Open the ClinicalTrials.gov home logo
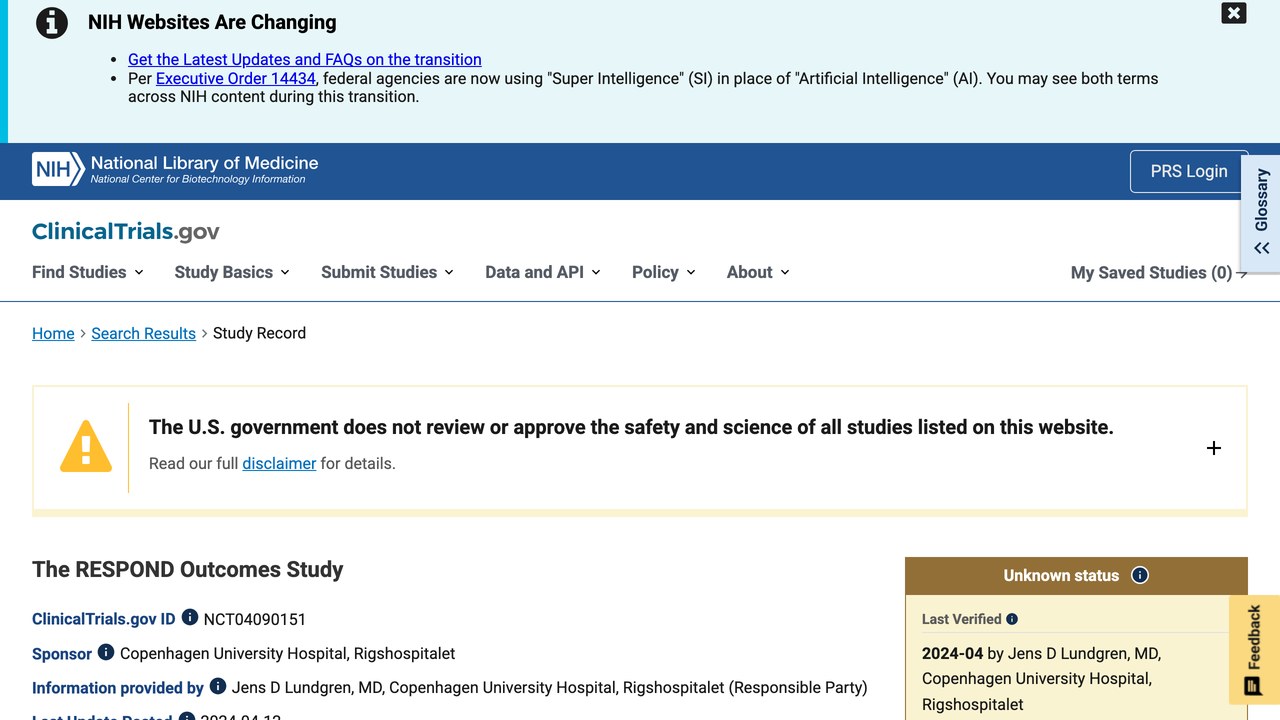 126,232
